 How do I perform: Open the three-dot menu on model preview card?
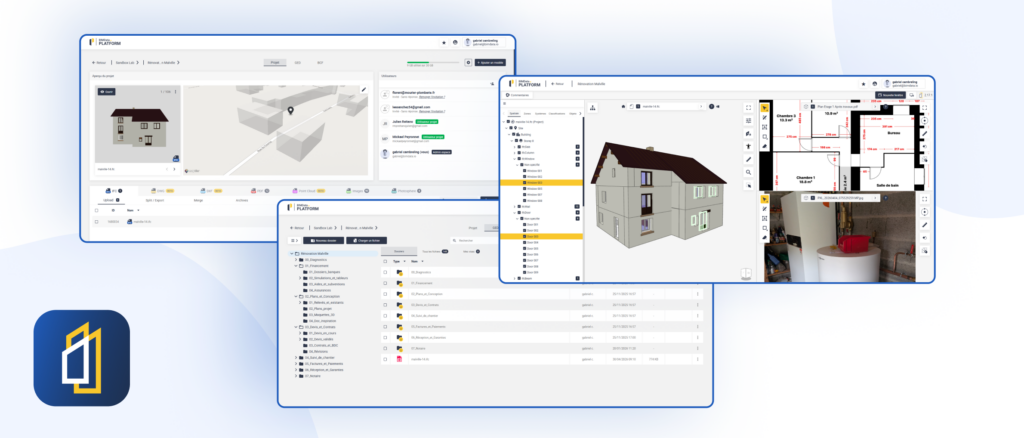tap(175, 91)
